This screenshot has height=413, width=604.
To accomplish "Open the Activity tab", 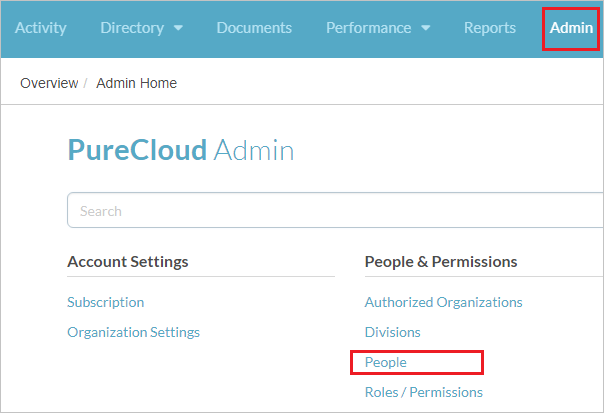I will [x=41, y=28].
